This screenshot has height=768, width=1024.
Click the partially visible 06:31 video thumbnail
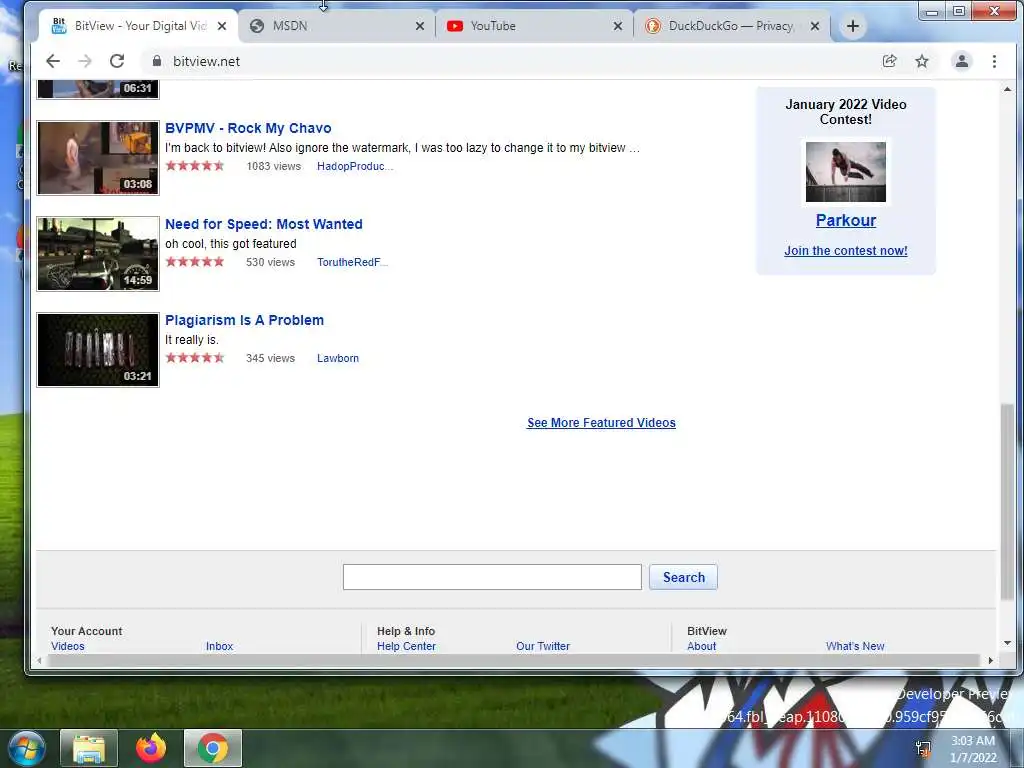pos(98,89)
